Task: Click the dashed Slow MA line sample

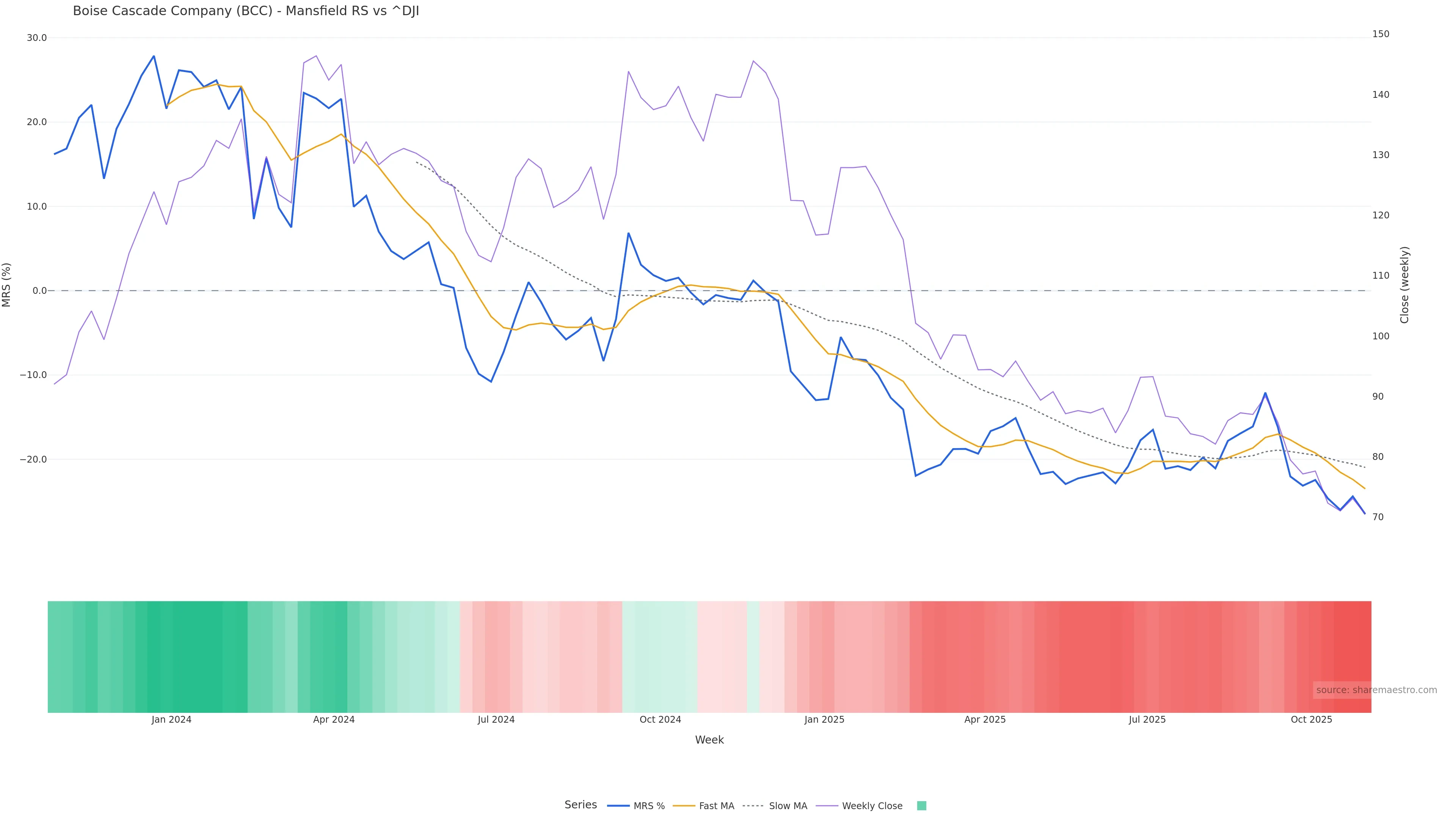Action: [753, 805]
